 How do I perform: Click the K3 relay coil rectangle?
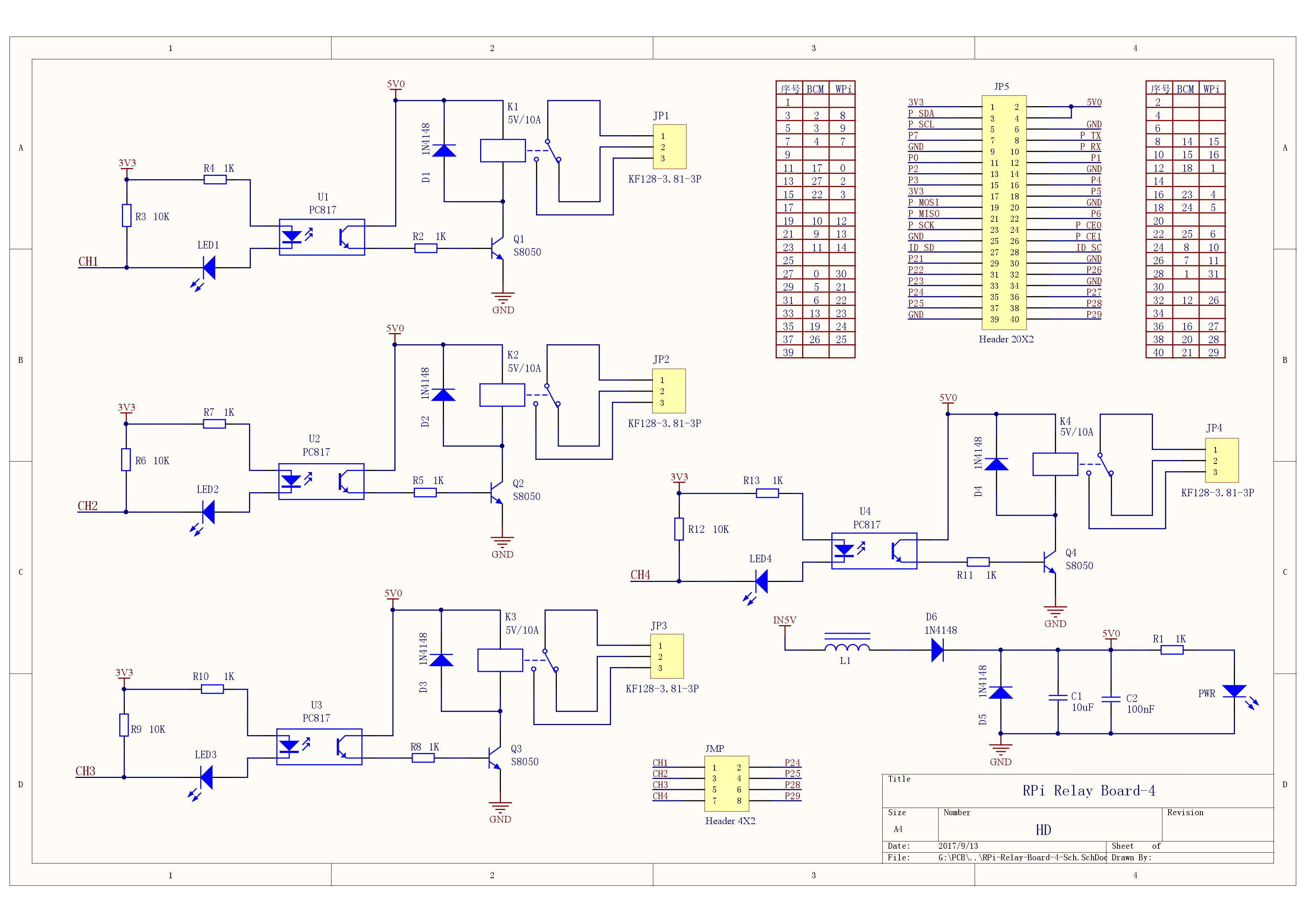tap(499, 660)
